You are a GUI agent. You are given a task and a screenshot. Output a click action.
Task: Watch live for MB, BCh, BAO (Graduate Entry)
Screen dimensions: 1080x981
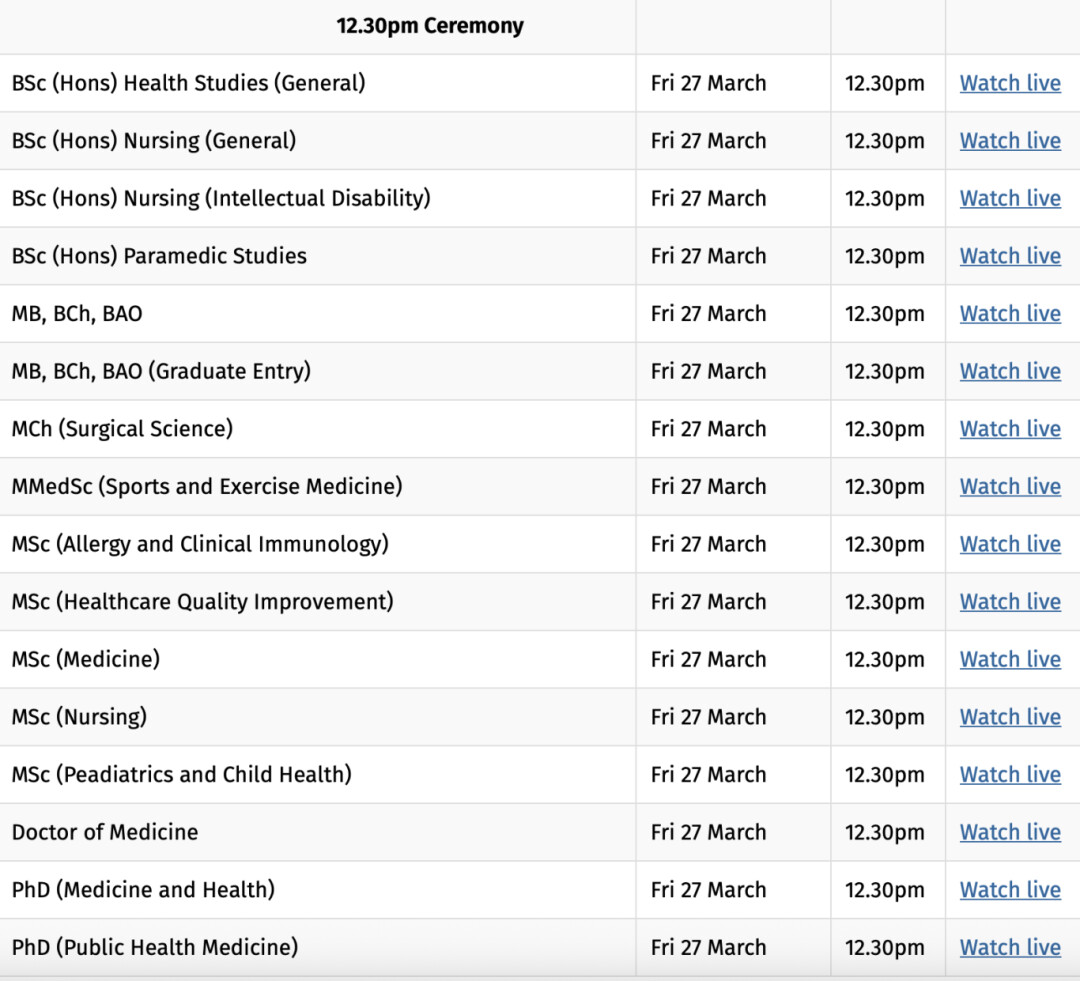1009,371
